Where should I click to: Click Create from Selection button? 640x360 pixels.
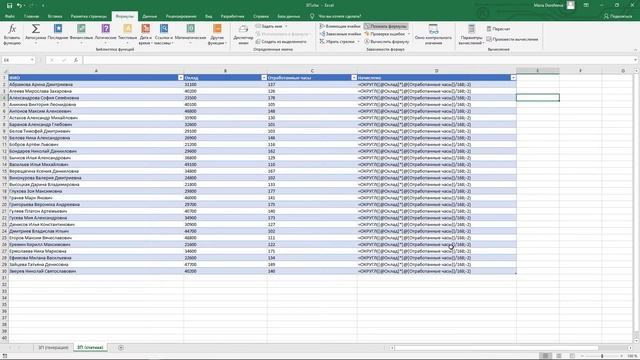pyautogui.click(x=281, y=42)
